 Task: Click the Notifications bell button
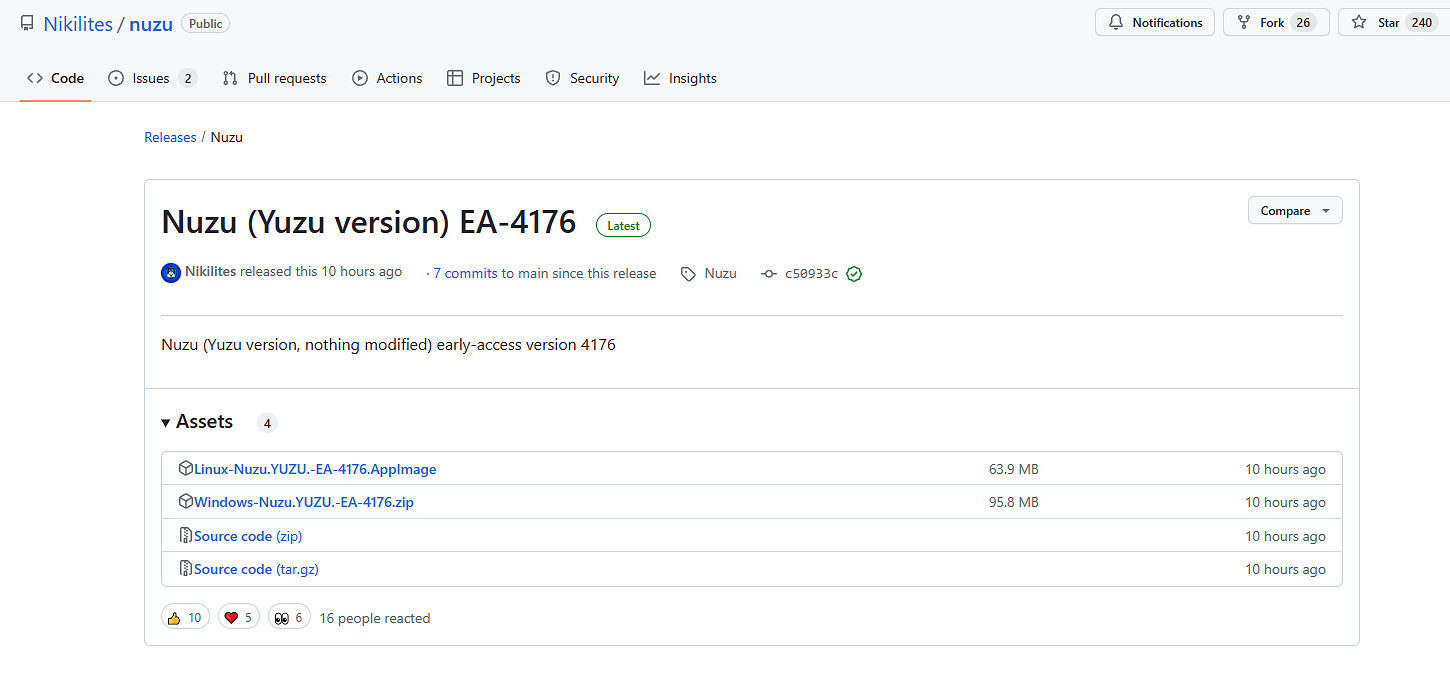coord(1155,23)
